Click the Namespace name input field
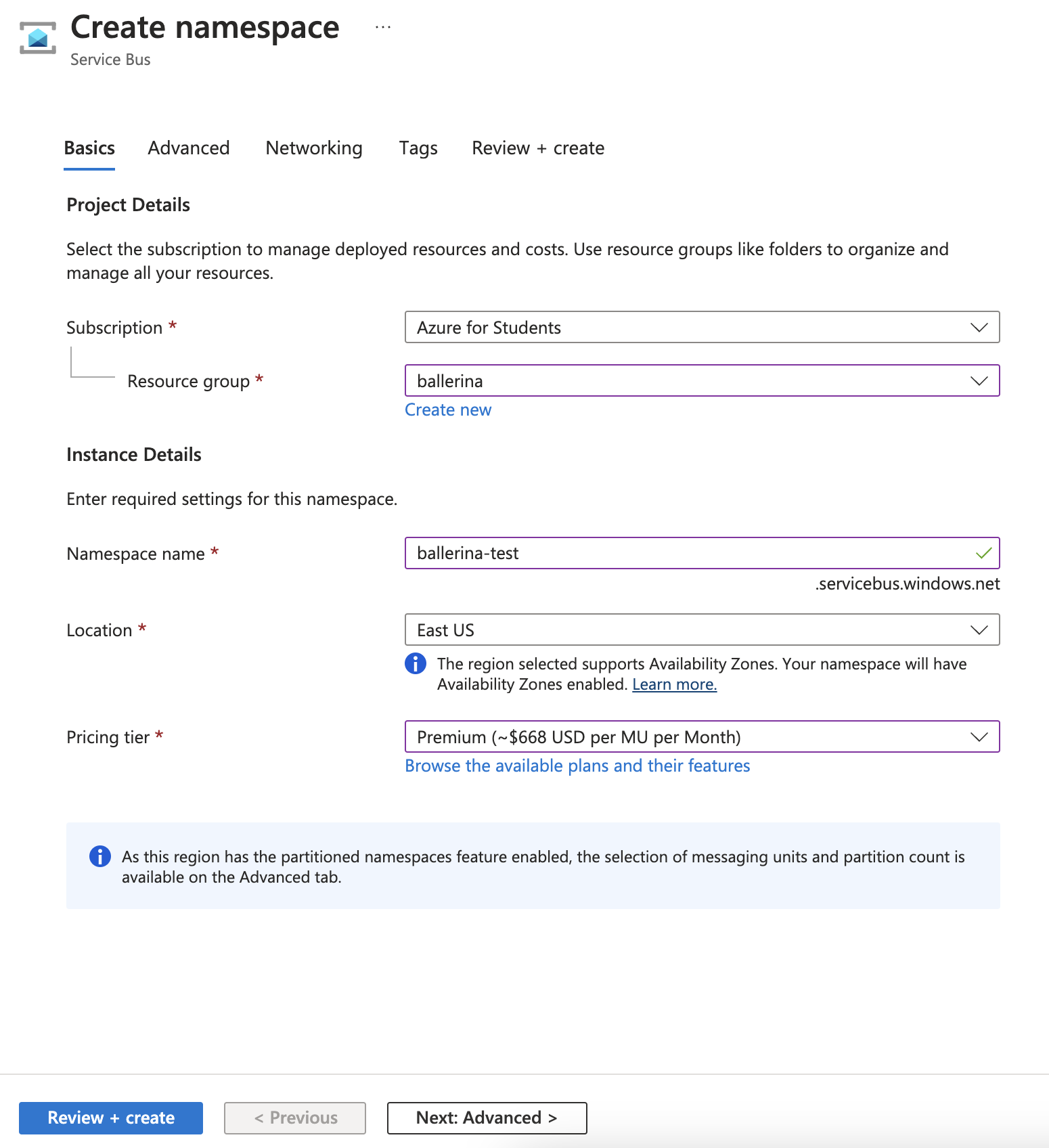 coord(702,553)
